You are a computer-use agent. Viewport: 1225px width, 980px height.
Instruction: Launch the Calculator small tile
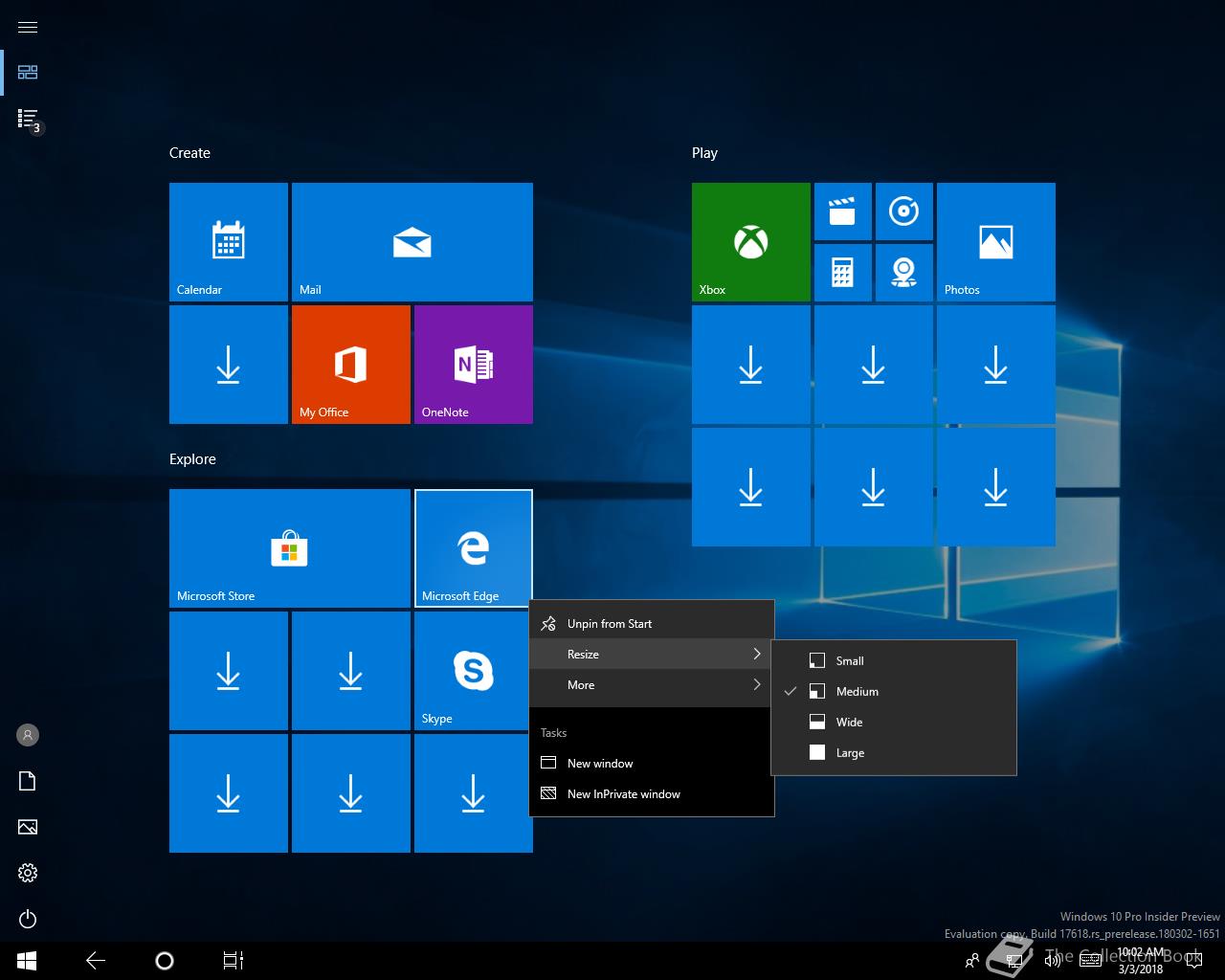point(843,273)
